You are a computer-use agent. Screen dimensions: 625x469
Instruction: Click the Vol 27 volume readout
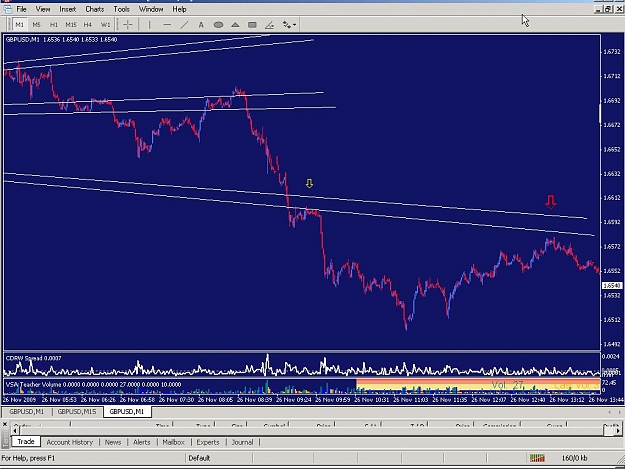coord(507,385)
